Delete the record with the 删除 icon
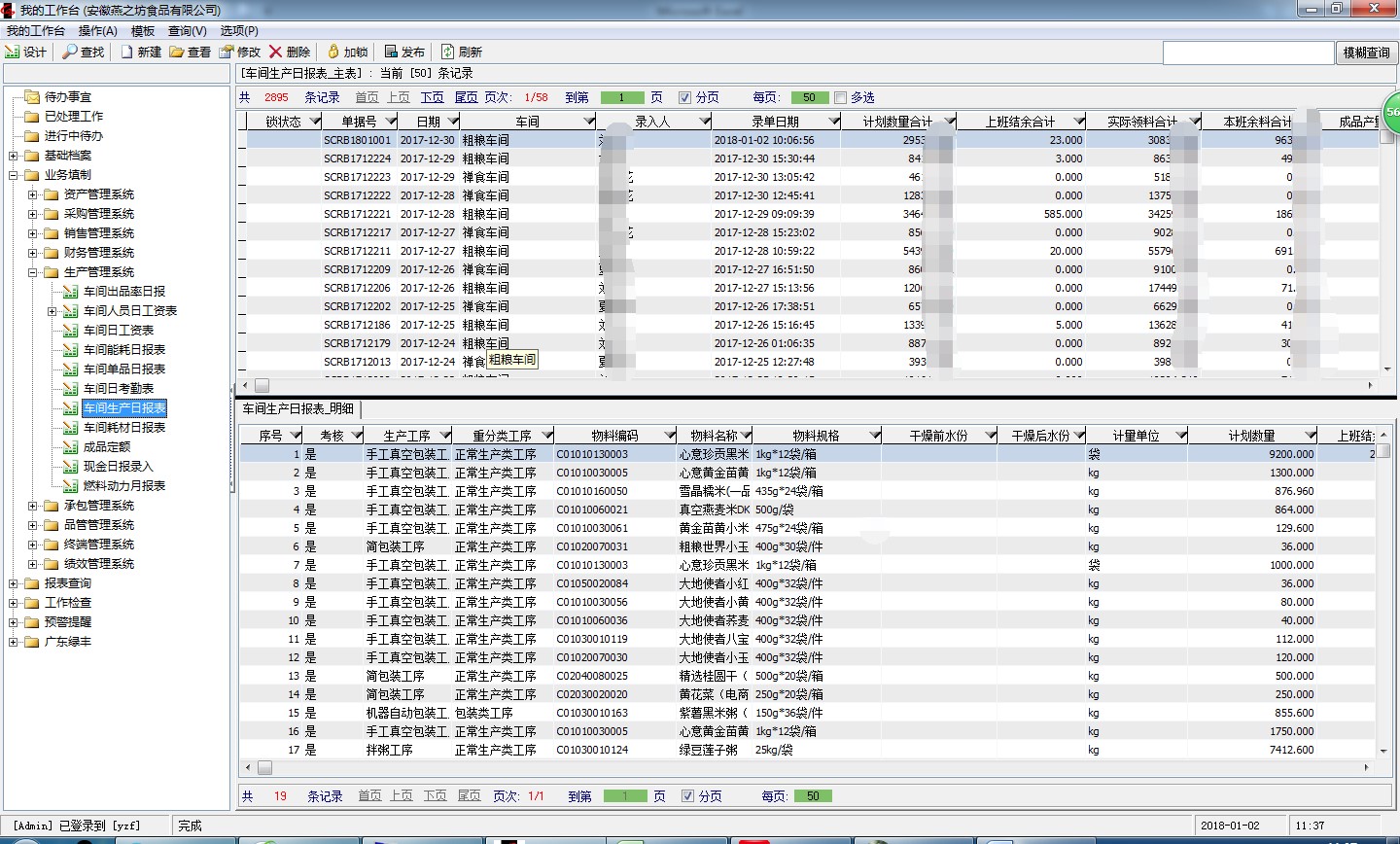 pyautogui.click(x=276, y=52)
